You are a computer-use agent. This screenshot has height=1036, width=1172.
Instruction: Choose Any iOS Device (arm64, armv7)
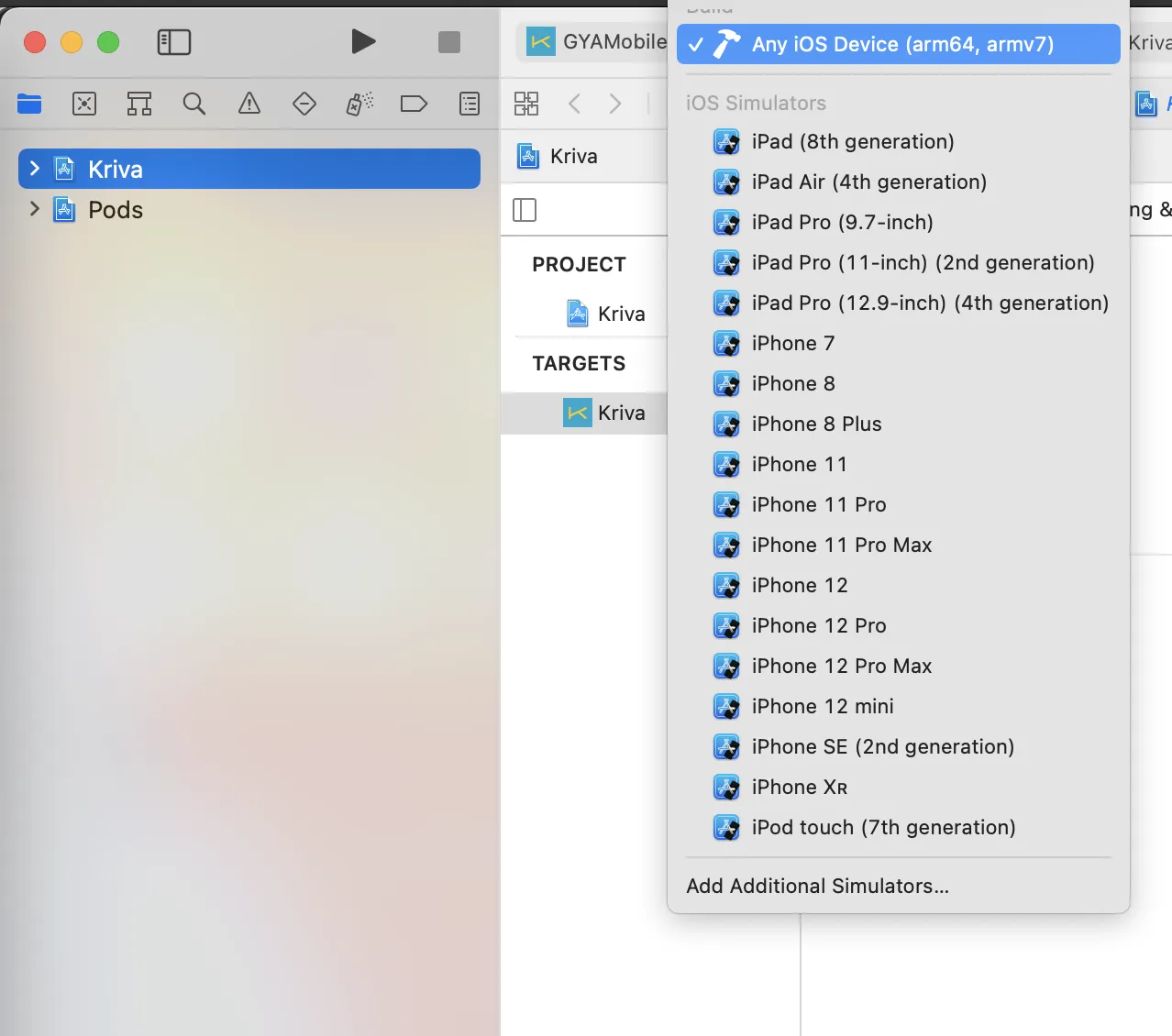[899, 44]
